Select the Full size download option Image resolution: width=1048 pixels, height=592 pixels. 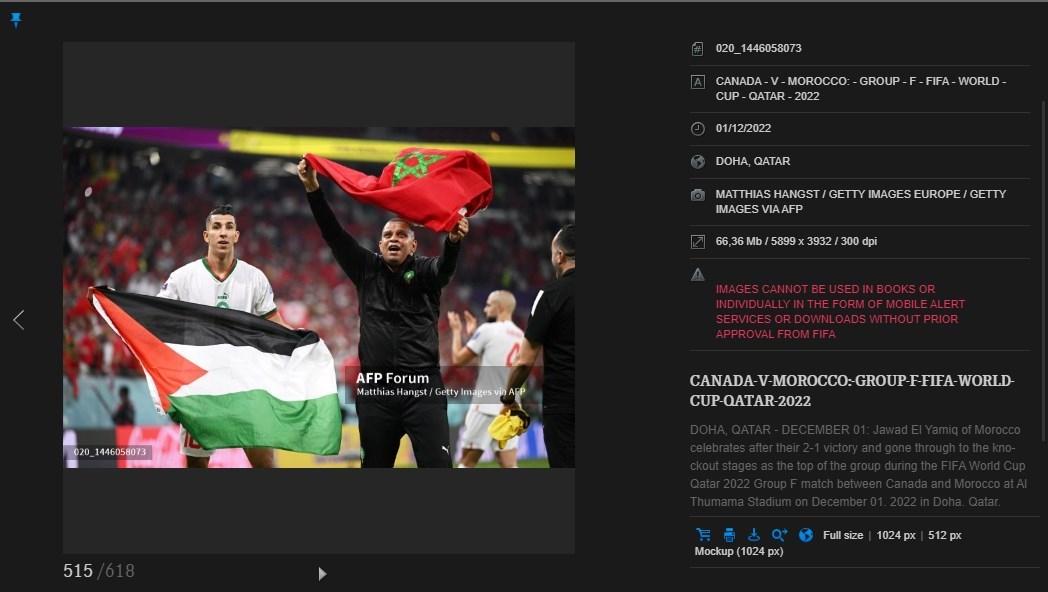point(842,535)
